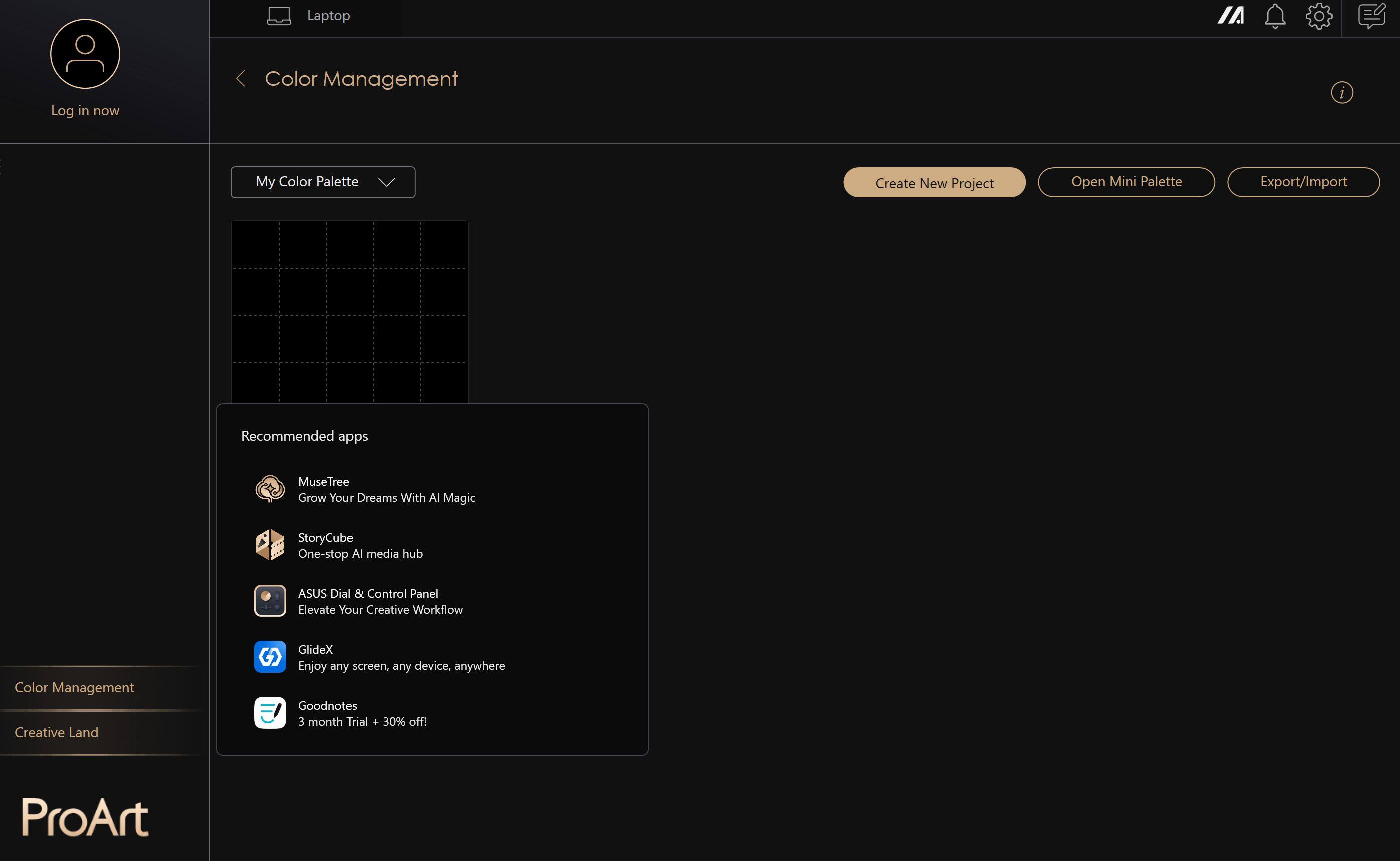Click the ASUS Dial & Control Panel icon
This screenshot has width=1400, height=861.
(x=270, y=601)
